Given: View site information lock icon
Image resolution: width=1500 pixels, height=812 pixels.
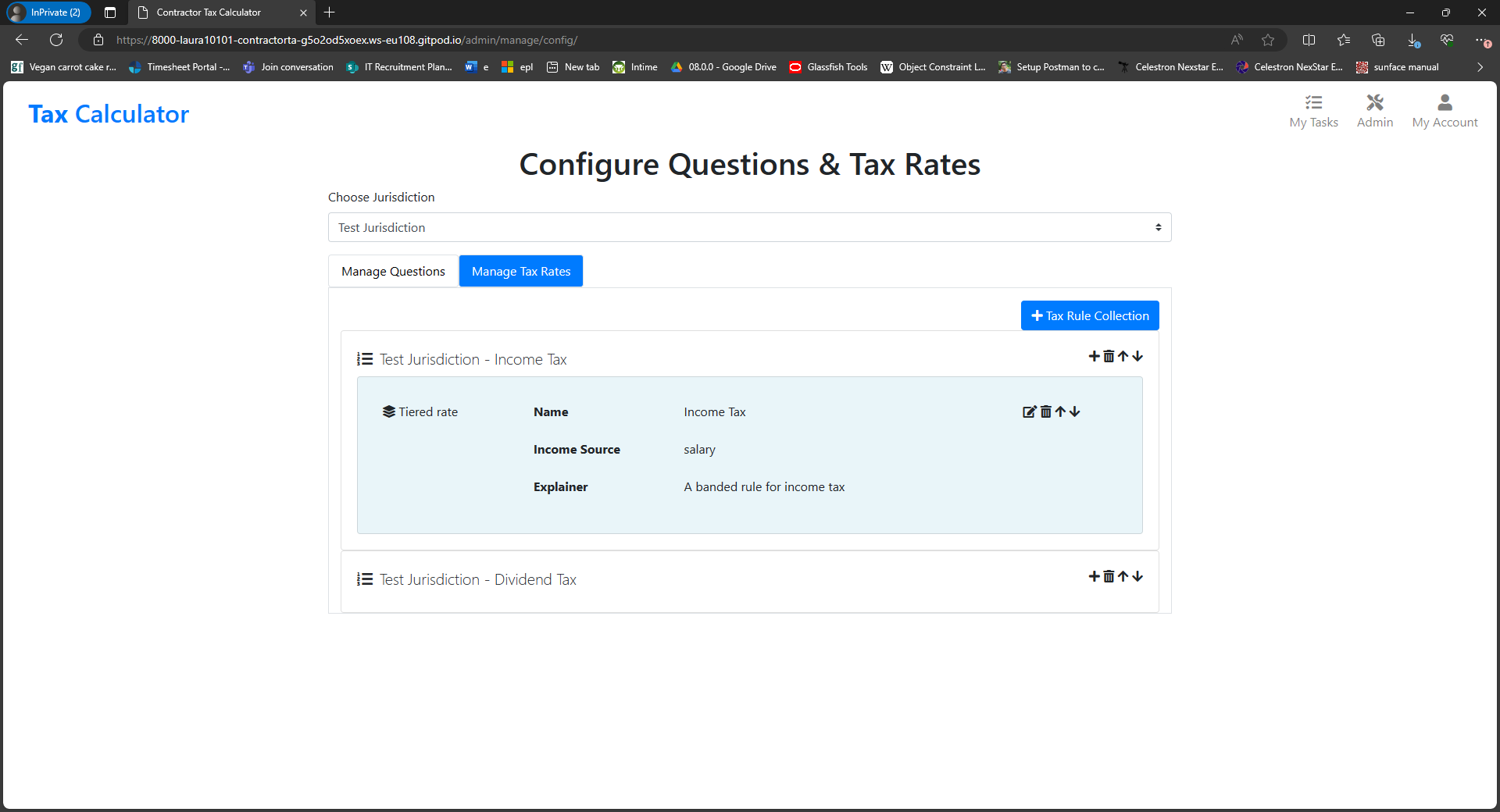Looking at the screenshot, I should point(98,40).
